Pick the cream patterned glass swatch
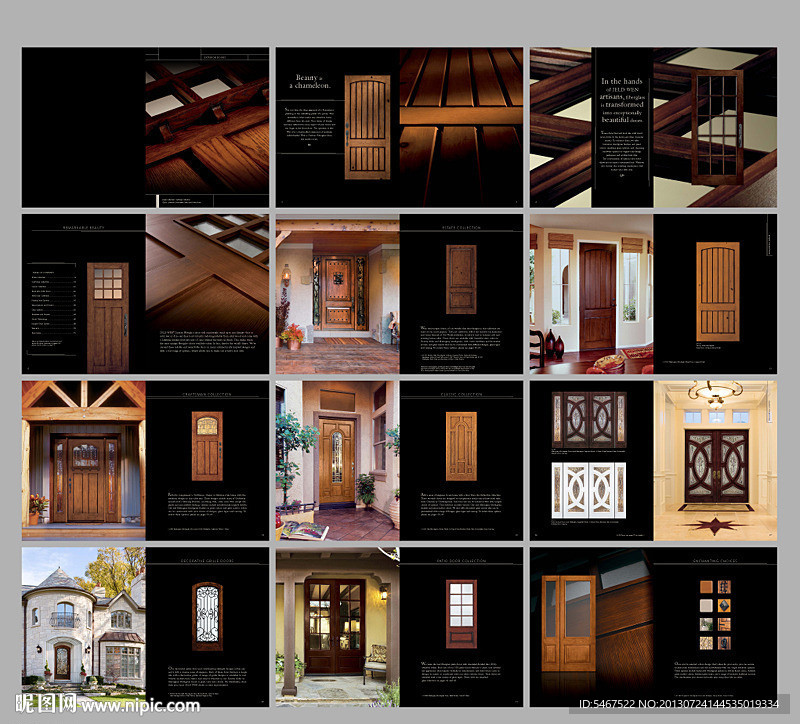Screen dimensions: 800x724 click(x=706, y=643)
